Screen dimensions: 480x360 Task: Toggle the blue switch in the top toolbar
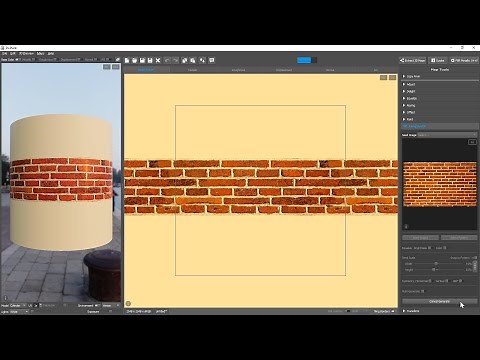(x=307, y=60)
